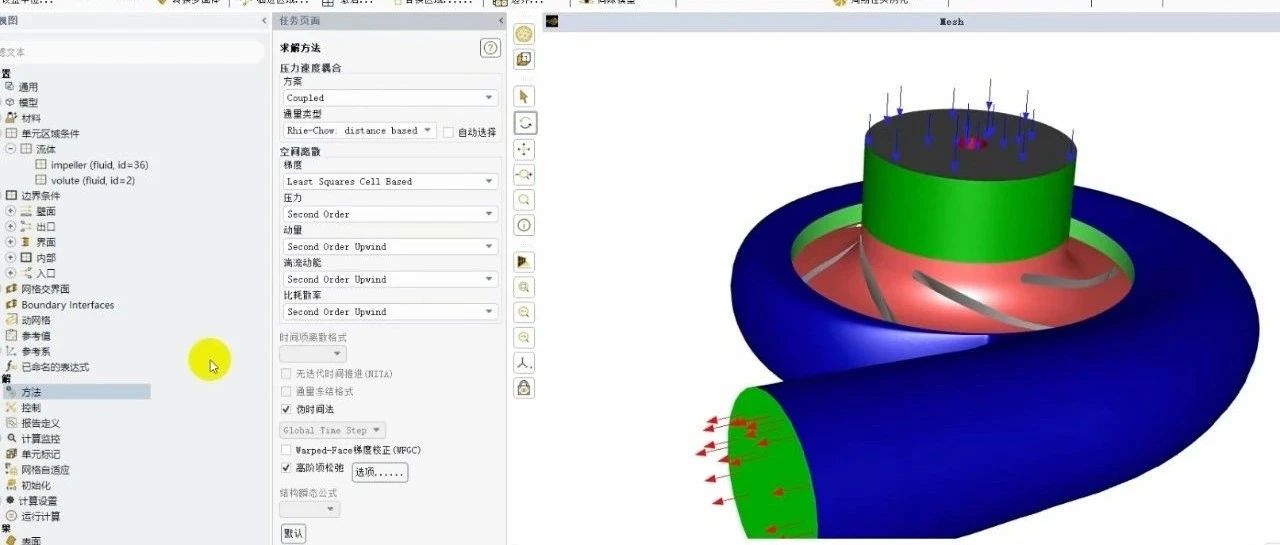Open the 湍流动能 discretization dropdown
Screen dimensions: 1280x545
[x=390, y=279]
